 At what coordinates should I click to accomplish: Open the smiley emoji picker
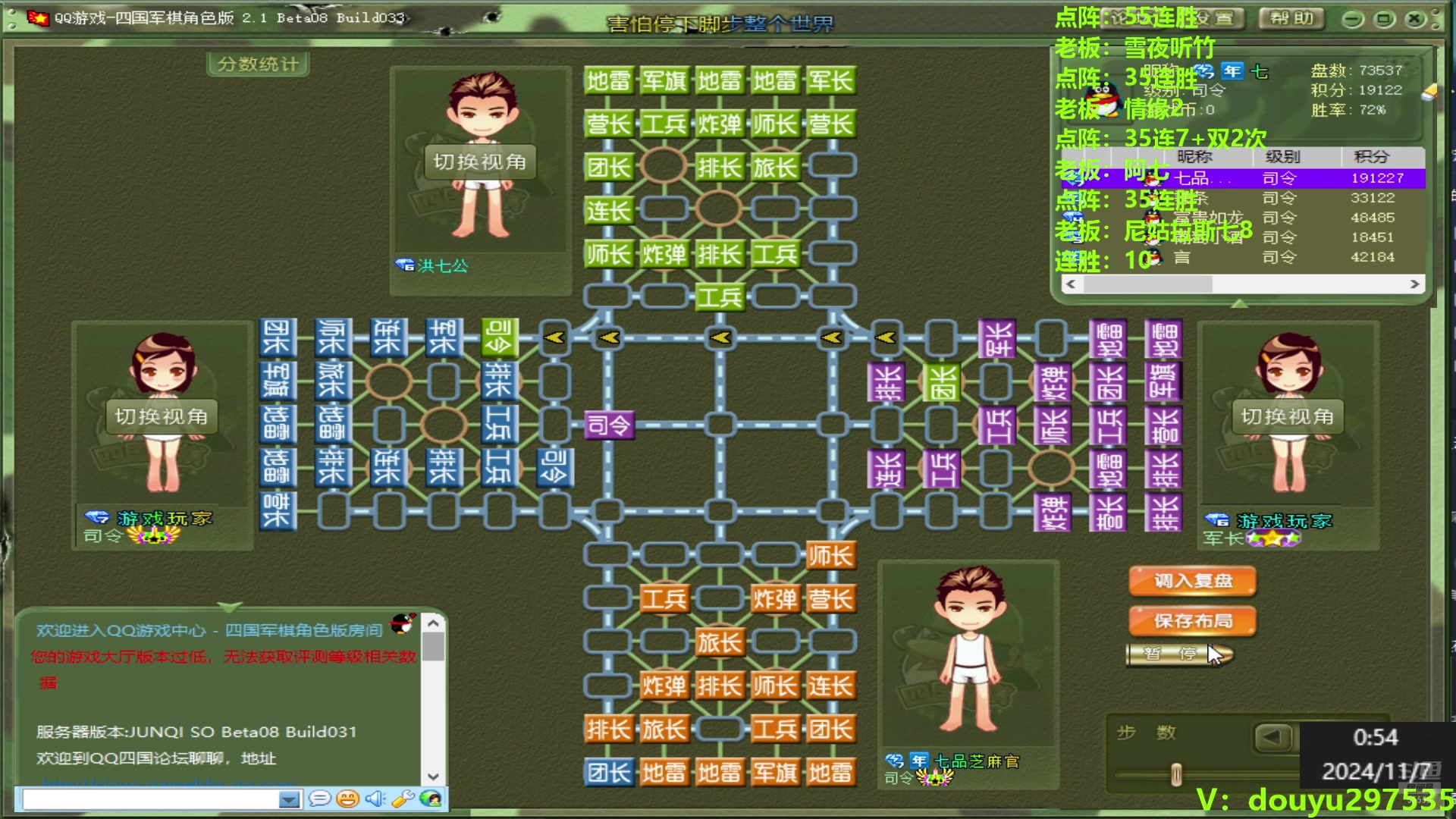coord(347,799)
